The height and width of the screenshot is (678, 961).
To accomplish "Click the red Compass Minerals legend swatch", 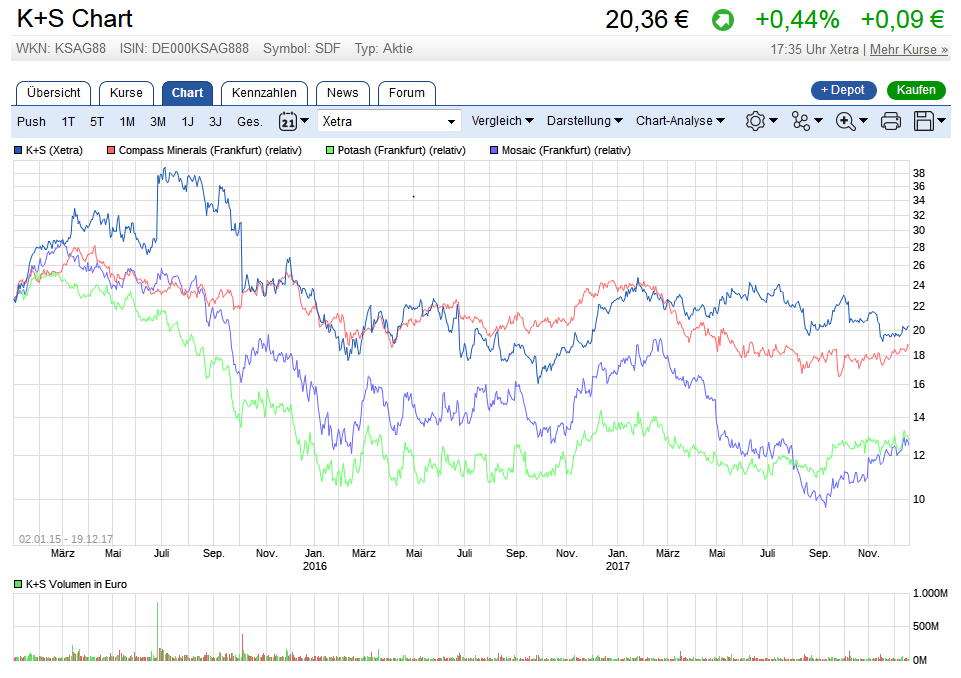I will click(x=111, y=150).
